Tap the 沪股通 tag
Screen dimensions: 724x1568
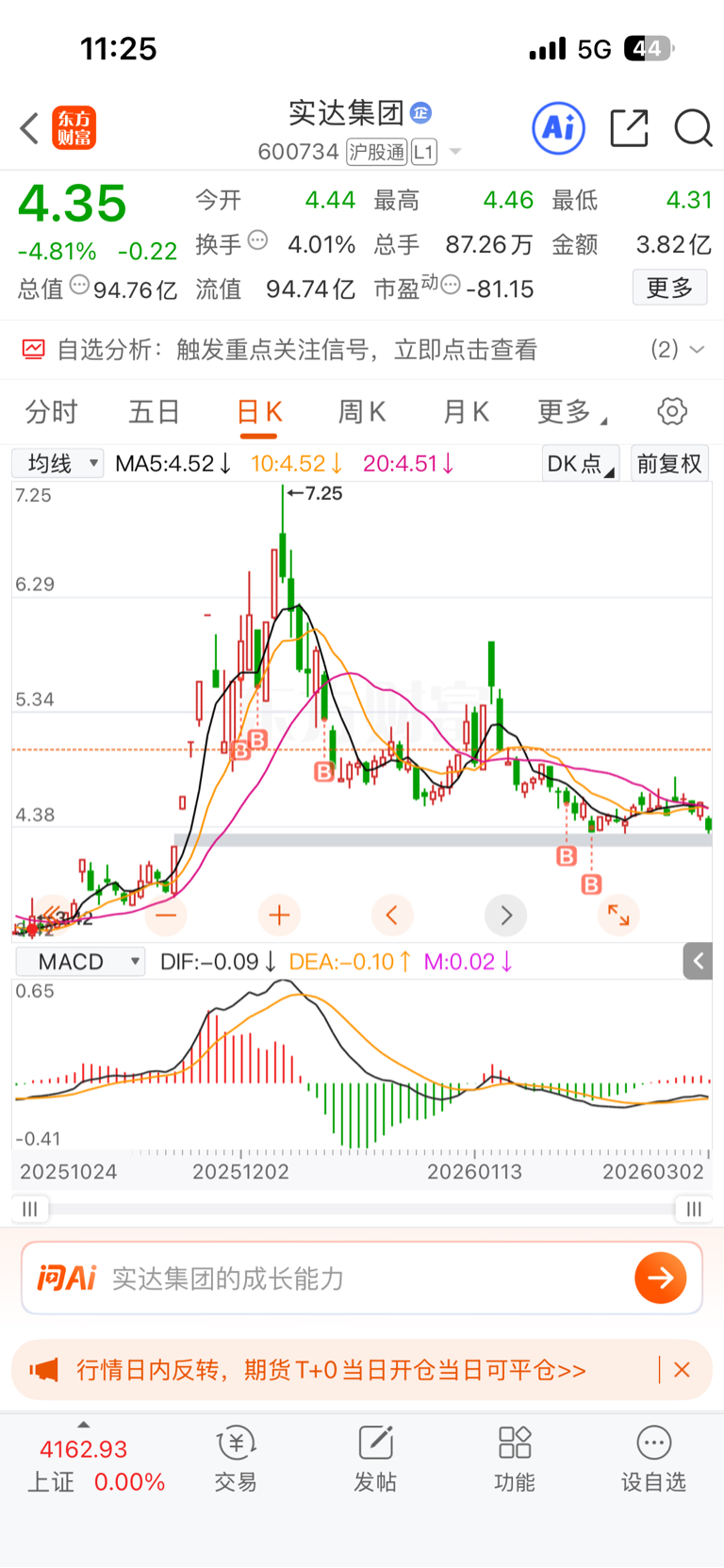coord(376,152)
